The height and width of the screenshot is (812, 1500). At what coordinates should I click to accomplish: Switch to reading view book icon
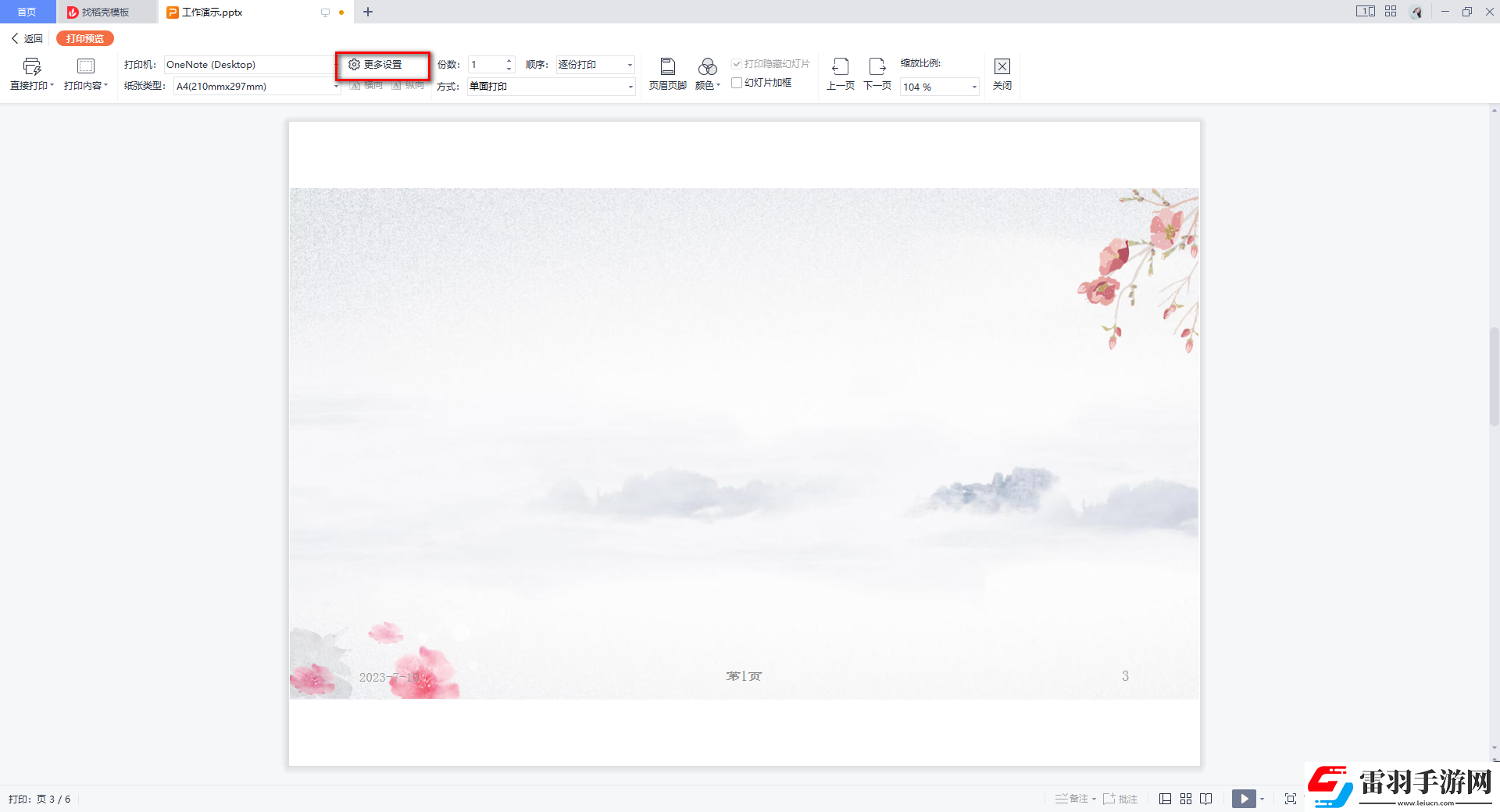coord(1206,799)
